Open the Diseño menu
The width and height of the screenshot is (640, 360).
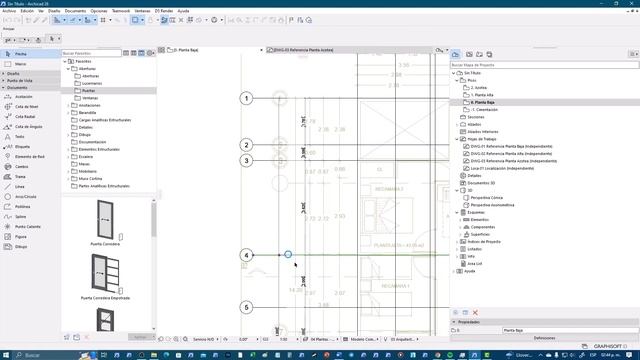(x=54, y=11)
